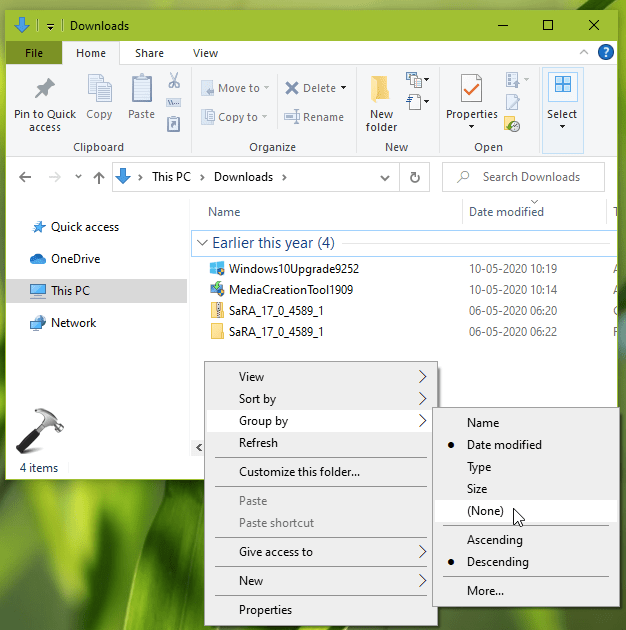Open the New context submenu
This screenshot has height=630, width=626.
[x=321, y=581]
